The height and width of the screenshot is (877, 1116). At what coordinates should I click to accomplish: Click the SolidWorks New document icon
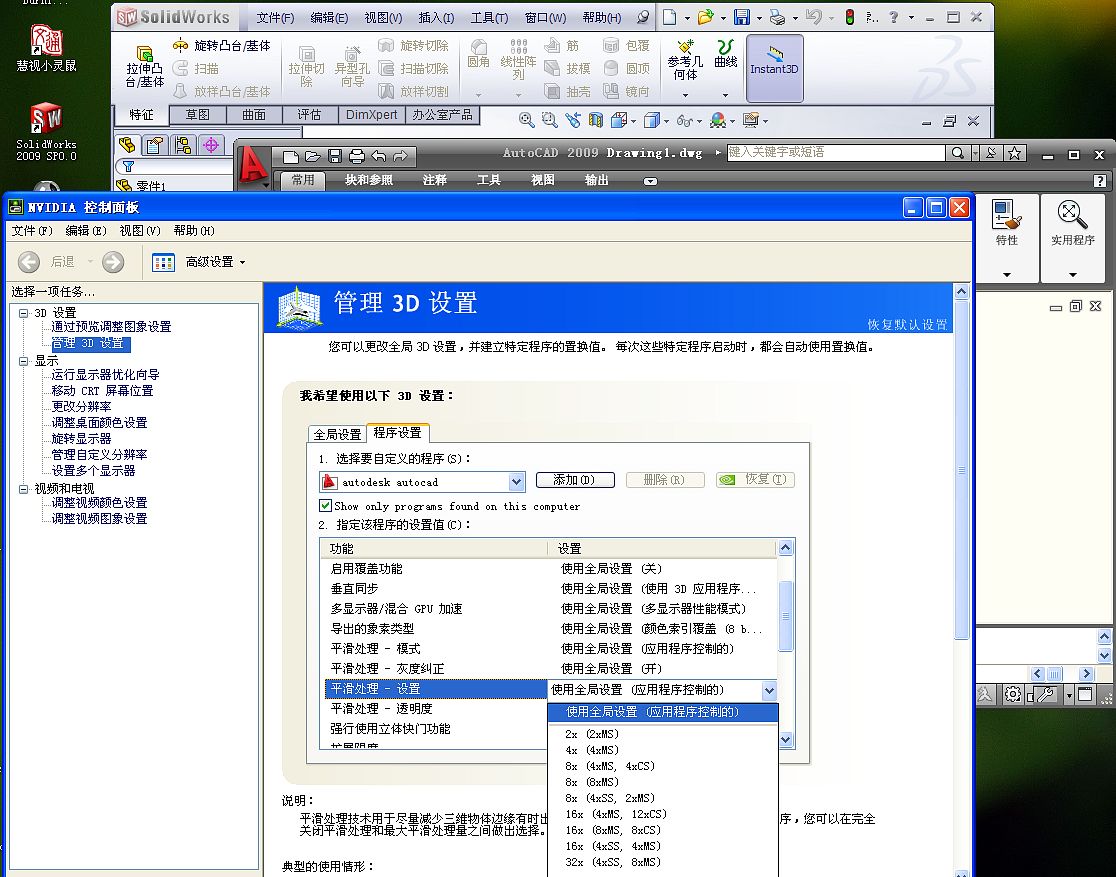[669, 17]
